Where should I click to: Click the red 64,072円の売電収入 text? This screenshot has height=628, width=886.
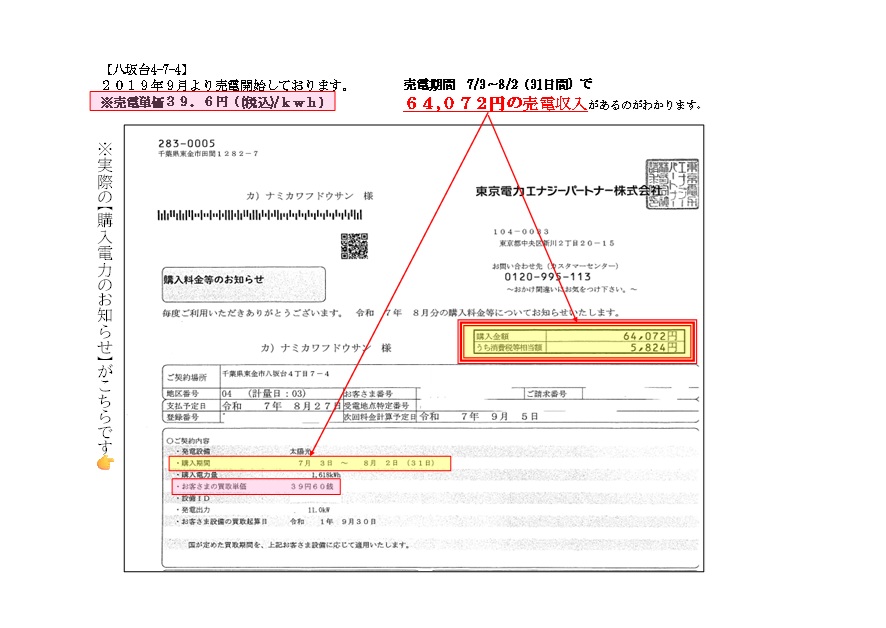[x=494, y=104]
